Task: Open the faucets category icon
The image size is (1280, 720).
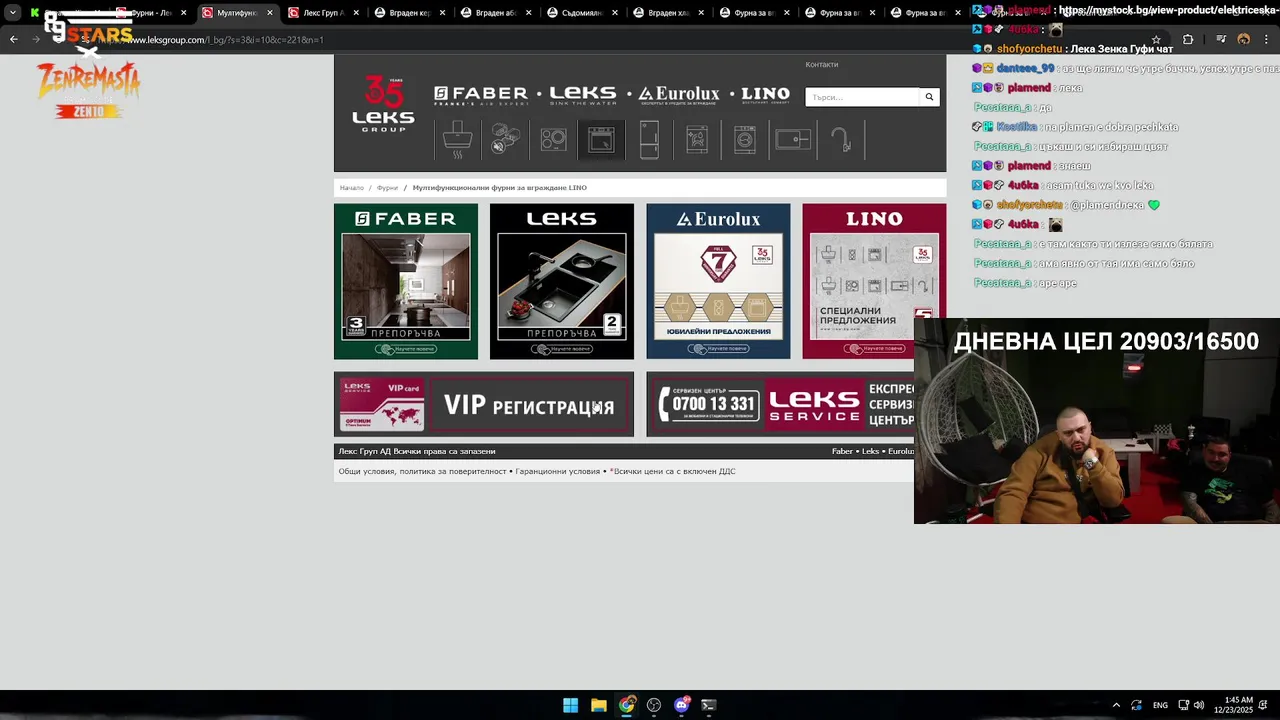Action: tap(841, 140)
